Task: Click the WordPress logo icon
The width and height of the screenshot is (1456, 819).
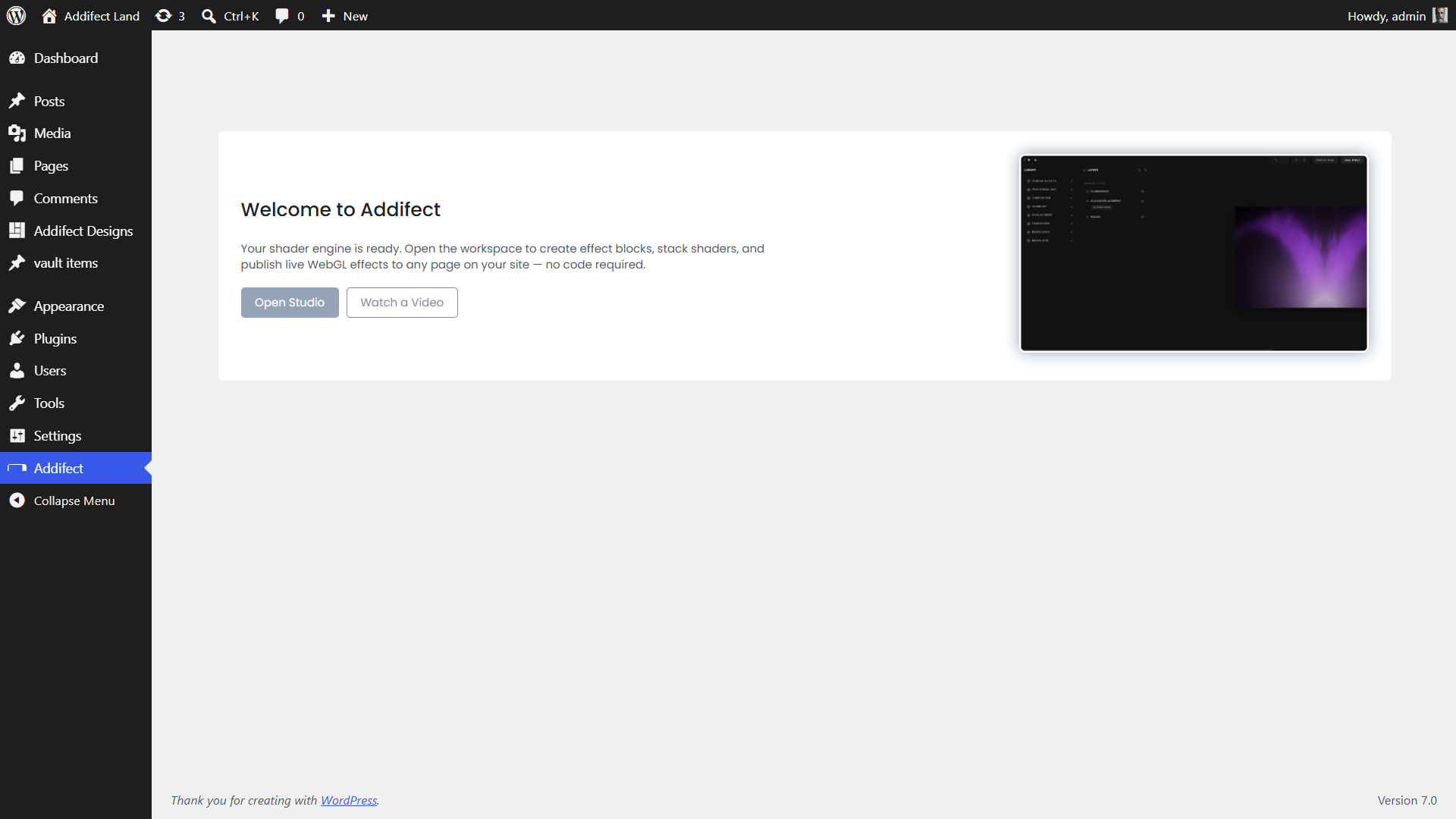Action: [16, 15]
